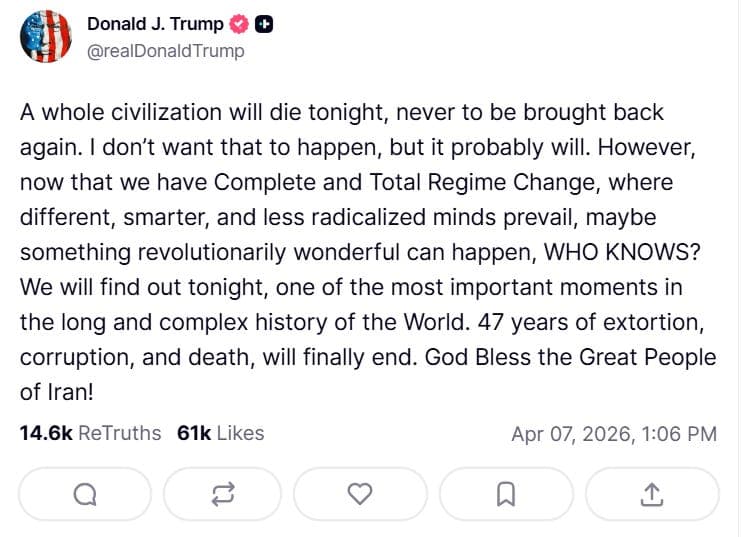
Task: Show the 61k Likes list
Action: [x=220, y=433]
